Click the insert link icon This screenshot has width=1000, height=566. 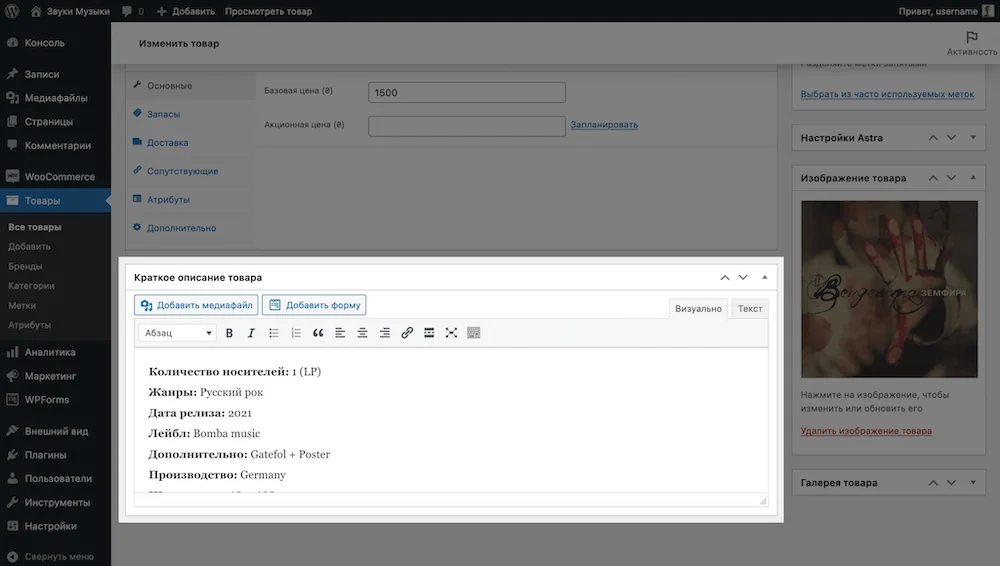click(x=407, y=332)
